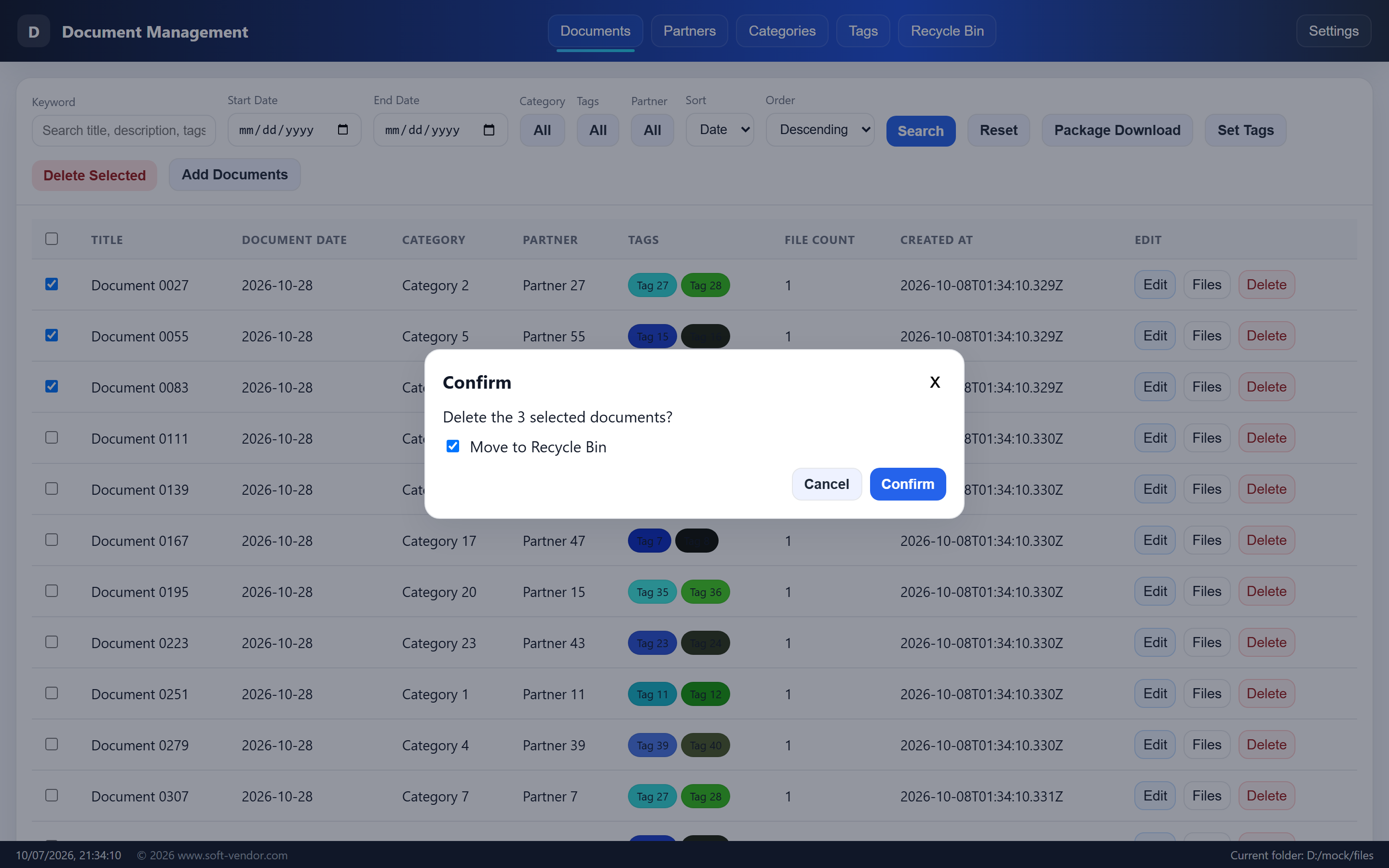Click the Delete Selected button

[95, 175]
